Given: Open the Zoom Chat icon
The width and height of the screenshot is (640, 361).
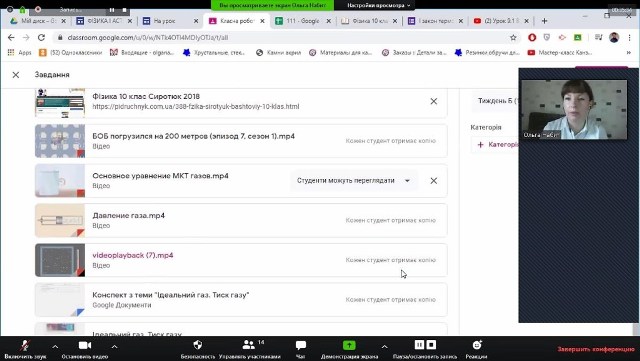Looking at the screenshot, I should click(301, 345).
